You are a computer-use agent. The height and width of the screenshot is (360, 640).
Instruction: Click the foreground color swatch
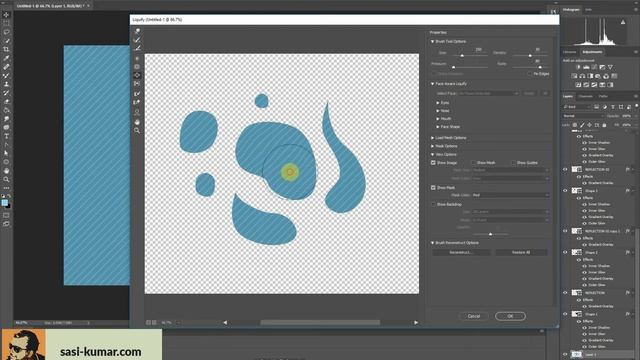click(x=4, y=202)
